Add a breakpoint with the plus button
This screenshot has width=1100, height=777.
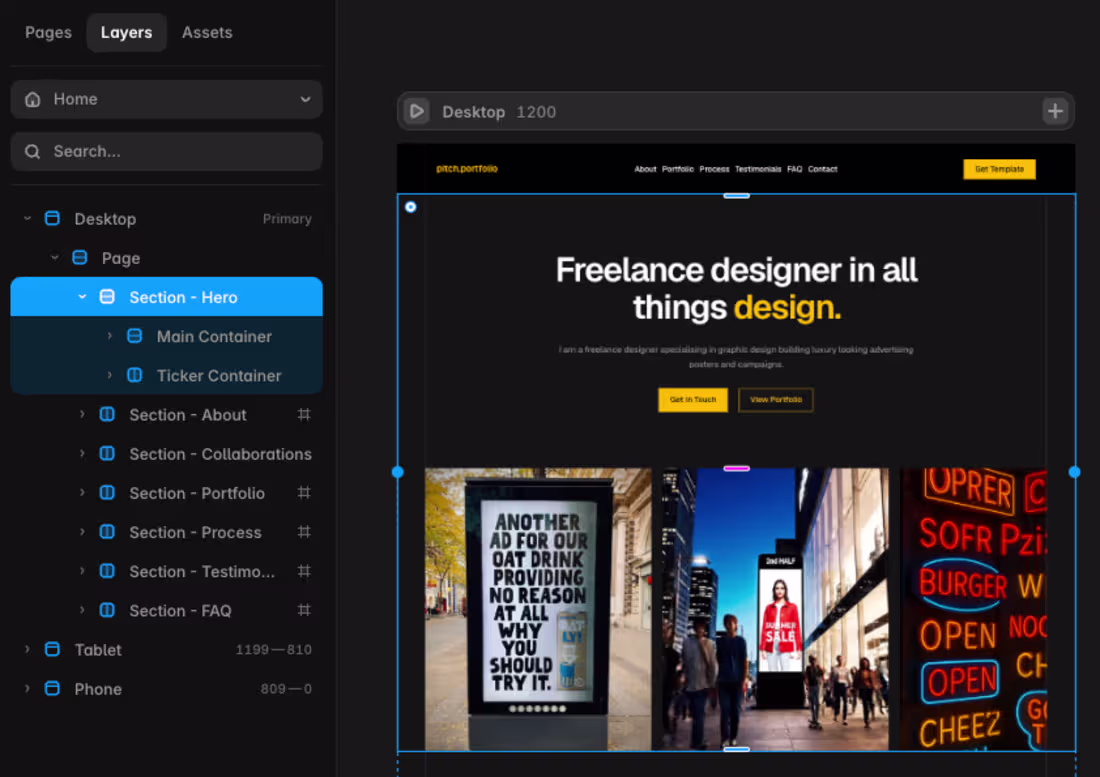point(1054,112)
